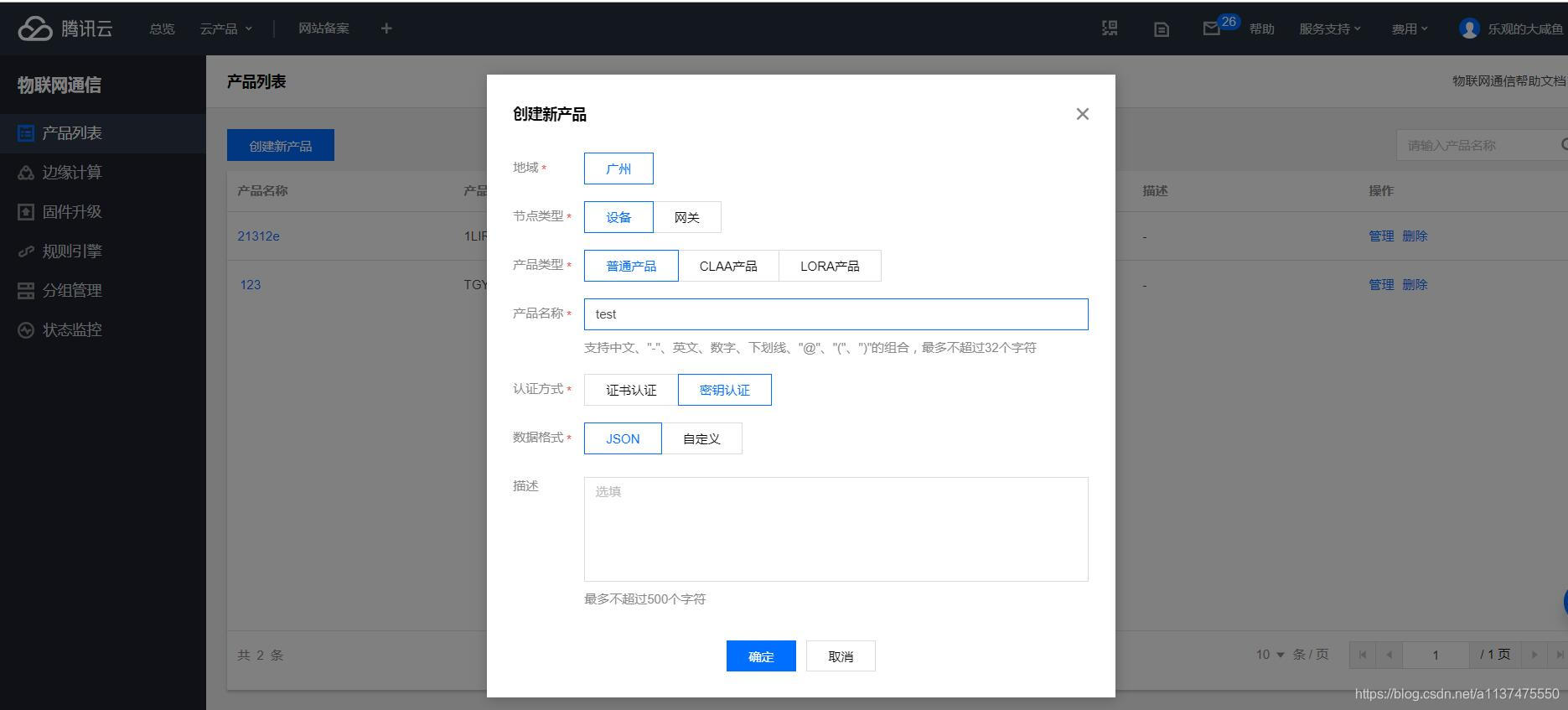Click the group management sidebar icon
1568x710 pixels.
click(x=26, y=291)
